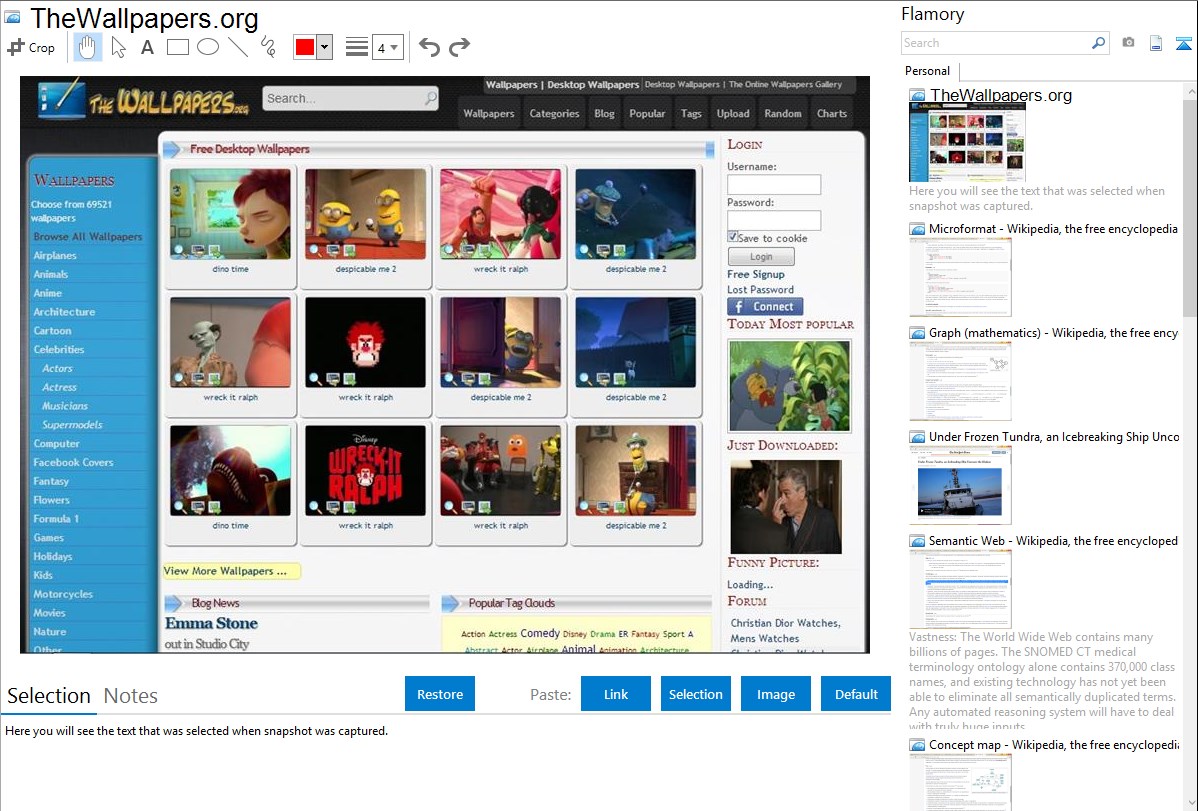Click the Flamory list scrollbar
1198x811 pixels.
(x=1190, y=206)
